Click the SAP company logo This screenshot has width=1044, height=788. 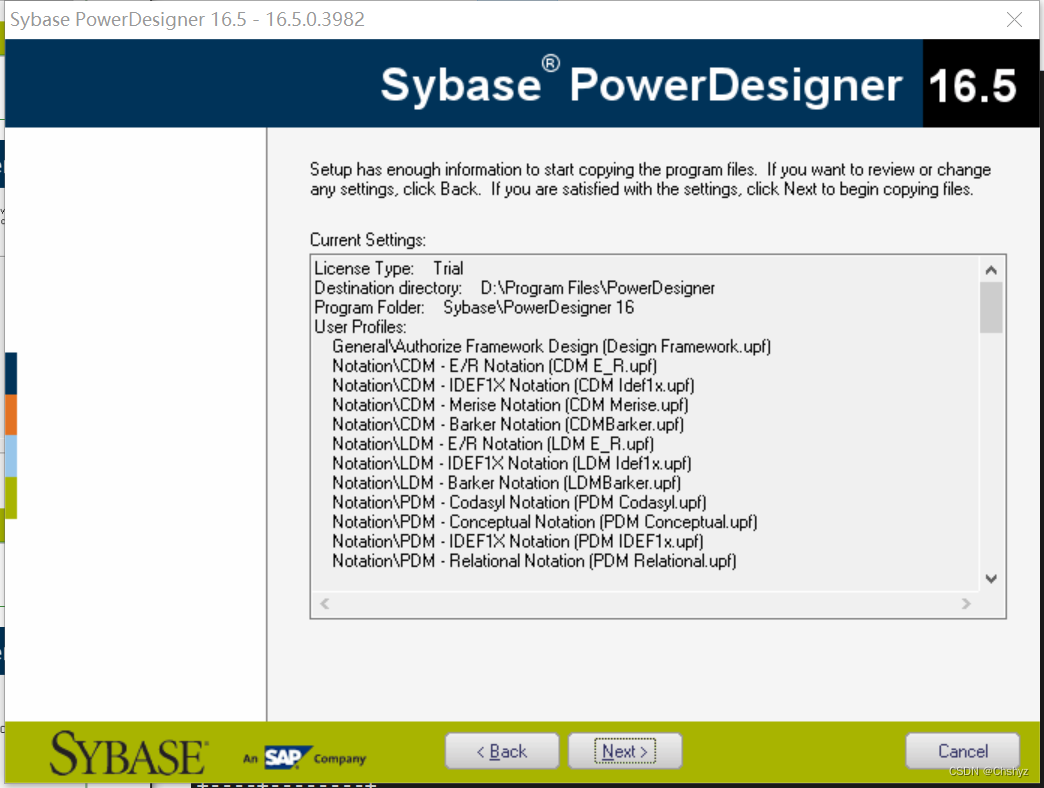(304, 757)
